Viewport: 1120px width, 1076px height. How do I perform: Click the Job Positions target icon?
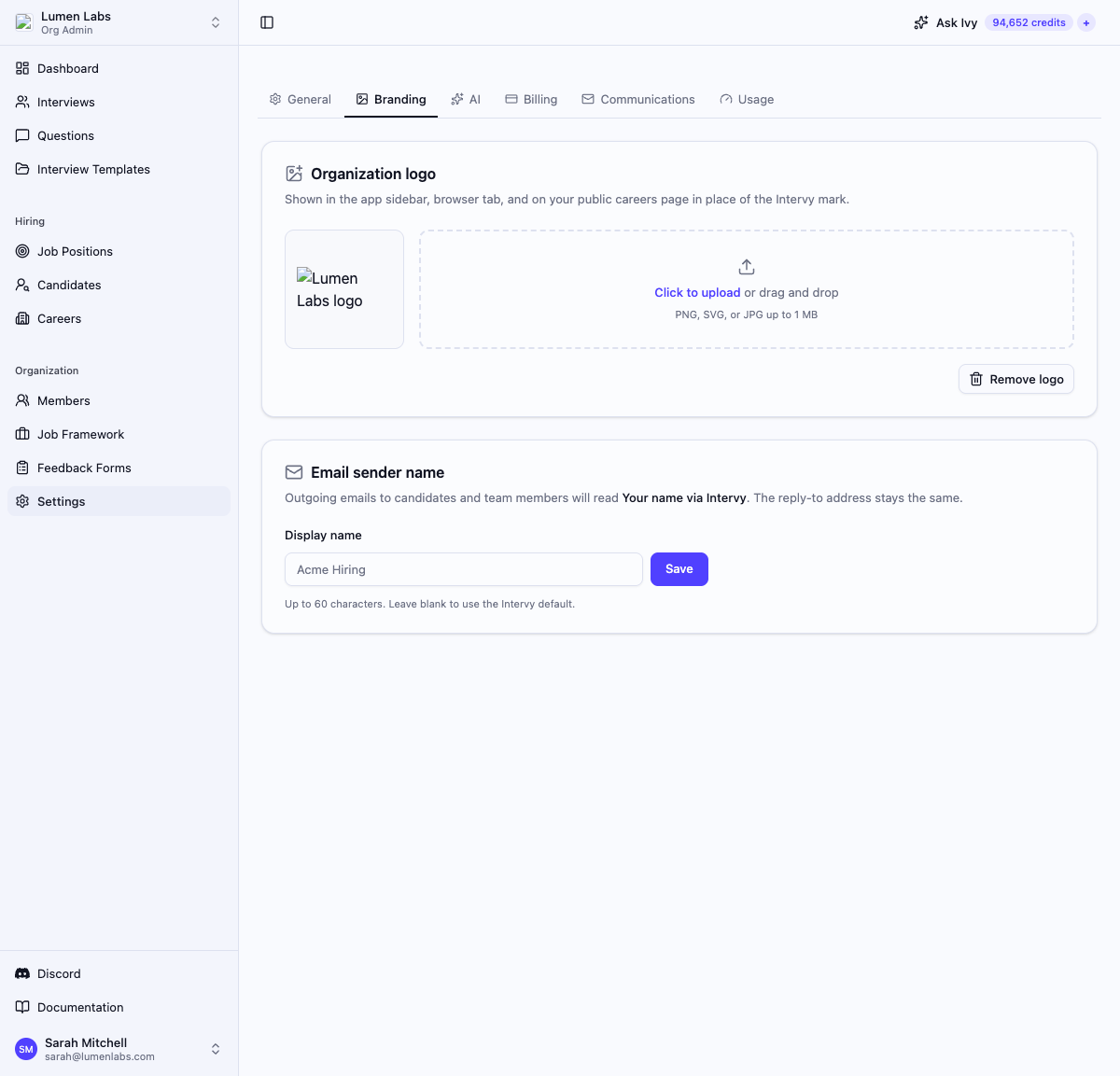pyautogui.click(x=22, y=251)
